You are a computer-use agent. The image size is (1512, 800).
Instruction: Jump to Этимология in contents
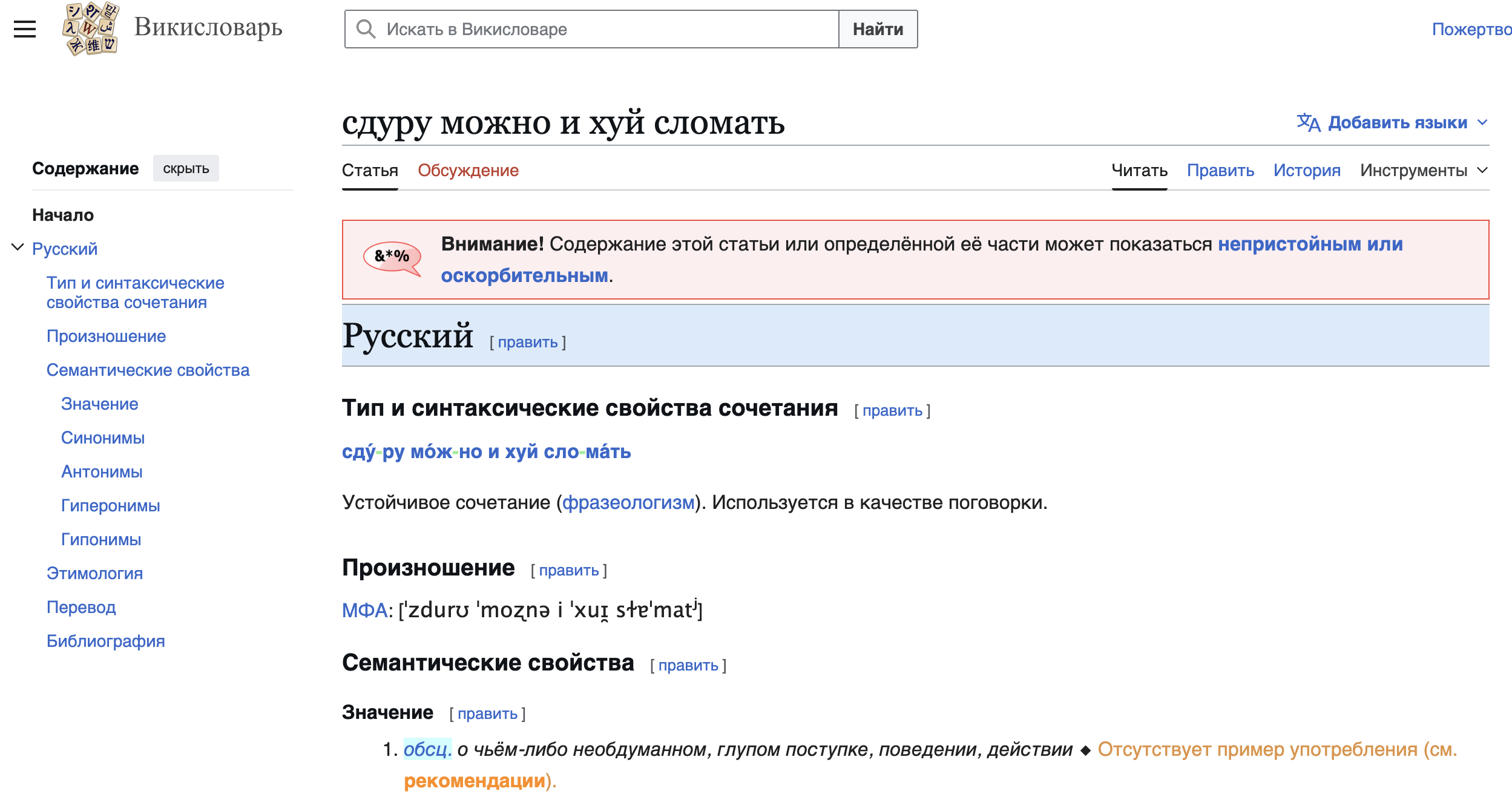95,573
